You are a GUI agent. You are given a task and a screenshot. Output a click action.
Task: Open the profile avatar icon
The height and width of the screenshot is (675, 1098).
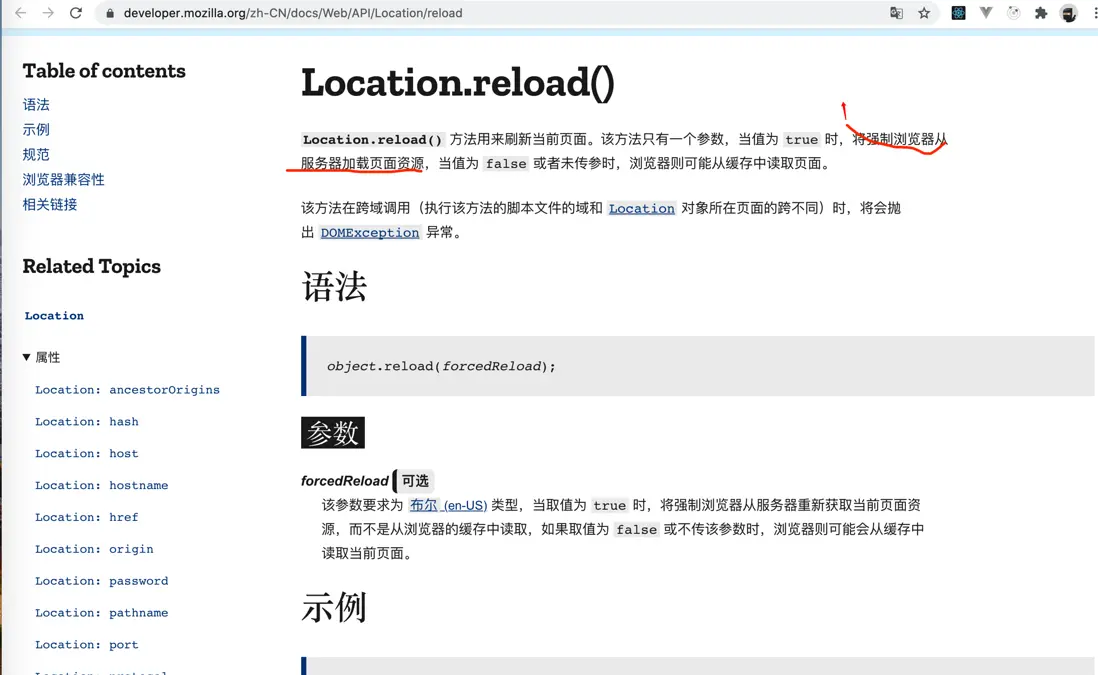pos(1069,13)
